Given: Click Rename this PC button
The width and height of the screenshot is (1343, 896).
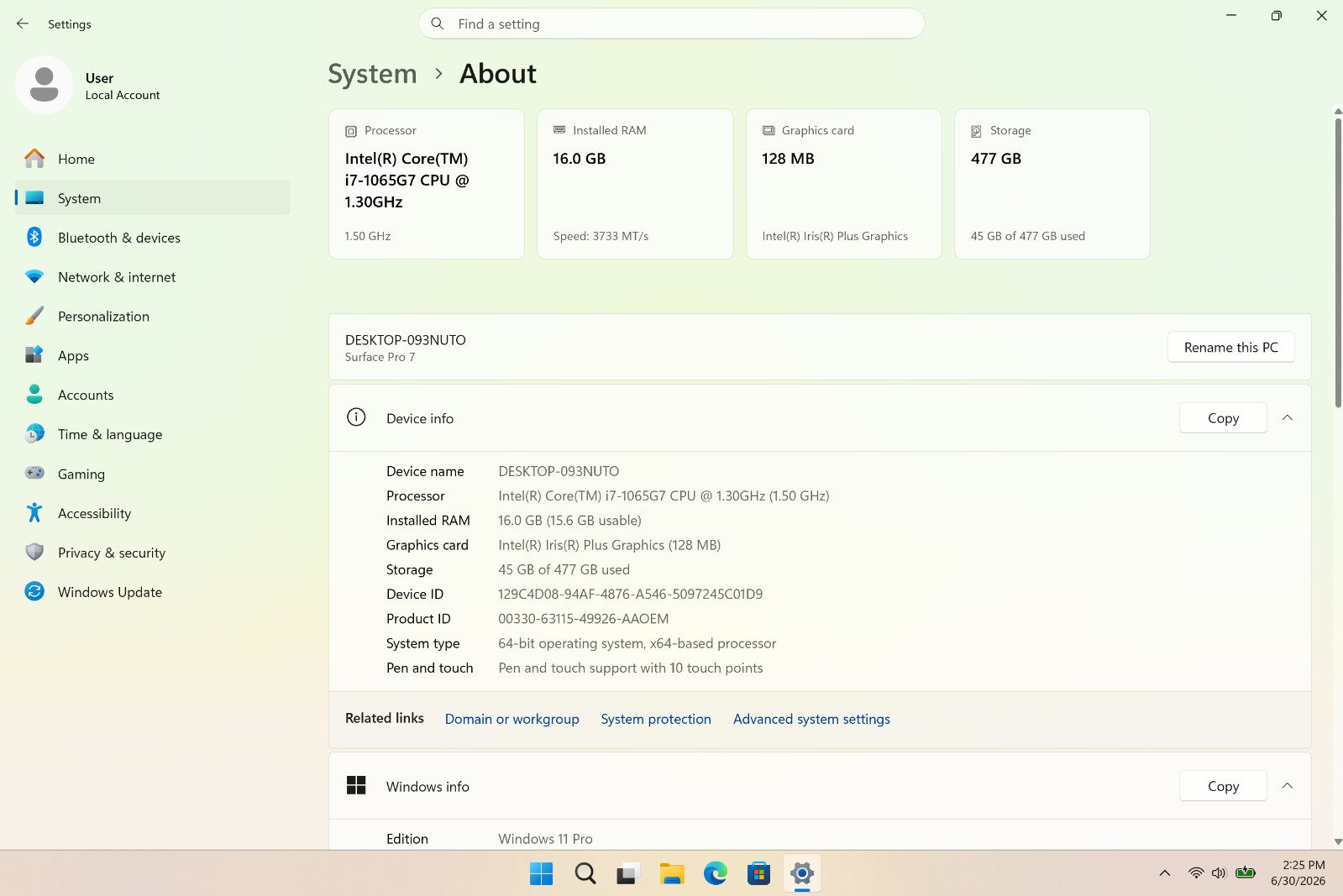Looking at the screenshot, I should (1230, 347).
